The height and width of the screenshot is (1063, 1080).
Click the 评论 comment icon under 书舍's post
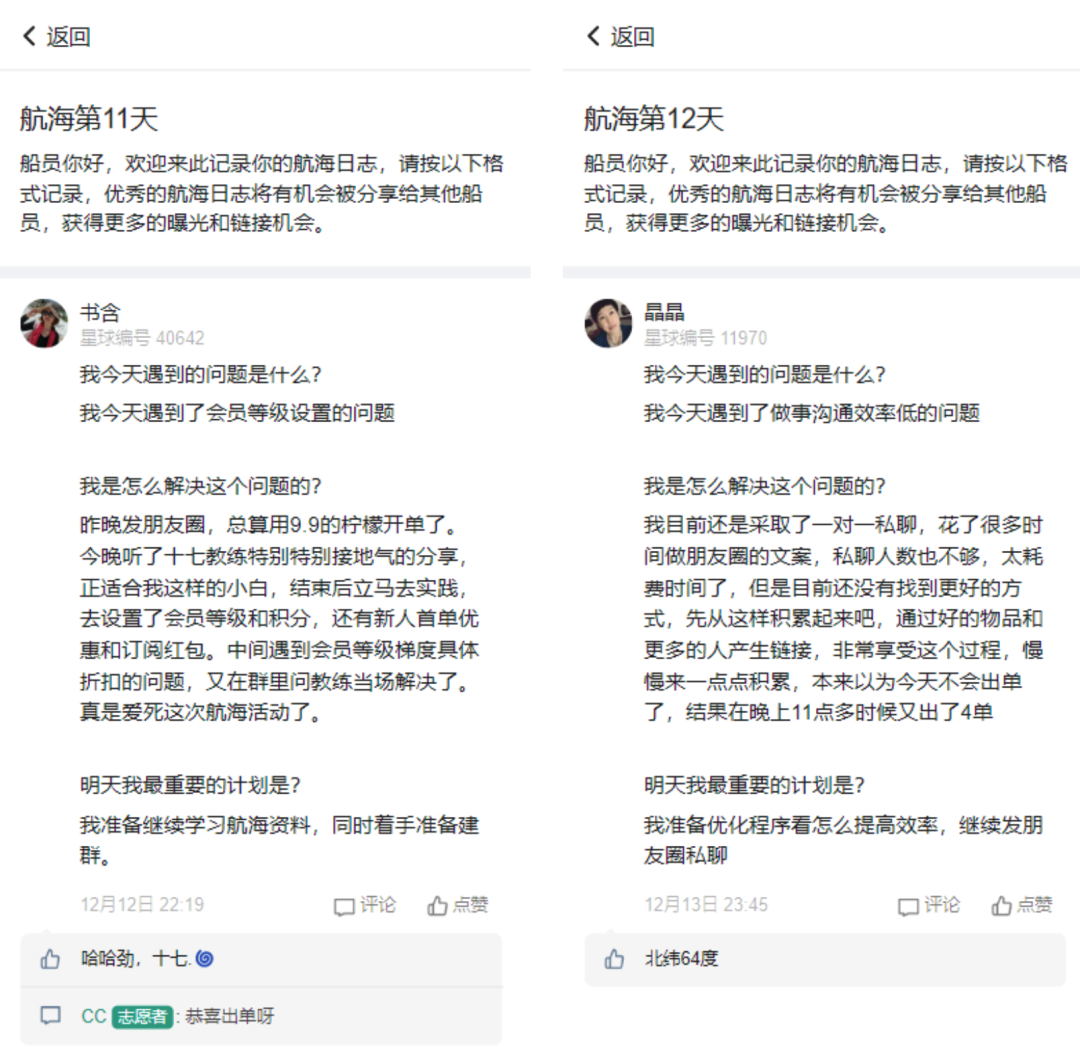pos(344,906)
